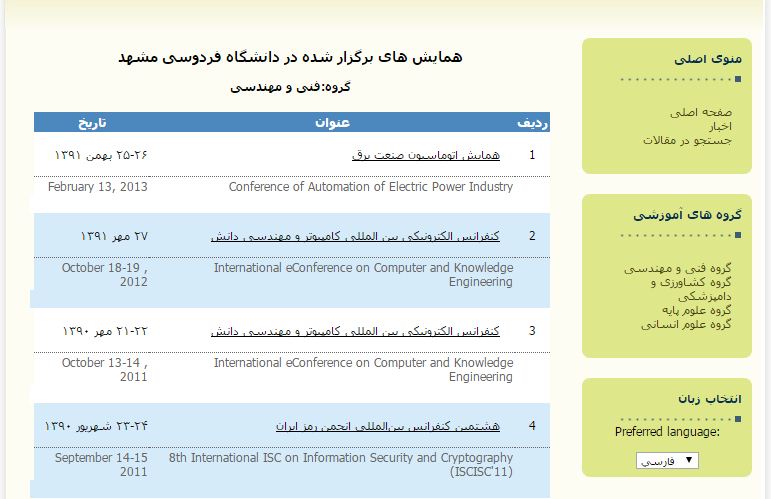
Task: Click the Persian date ۲۳-۲۴ شهریور ۱۳۹۰
Action: [96, 426]
